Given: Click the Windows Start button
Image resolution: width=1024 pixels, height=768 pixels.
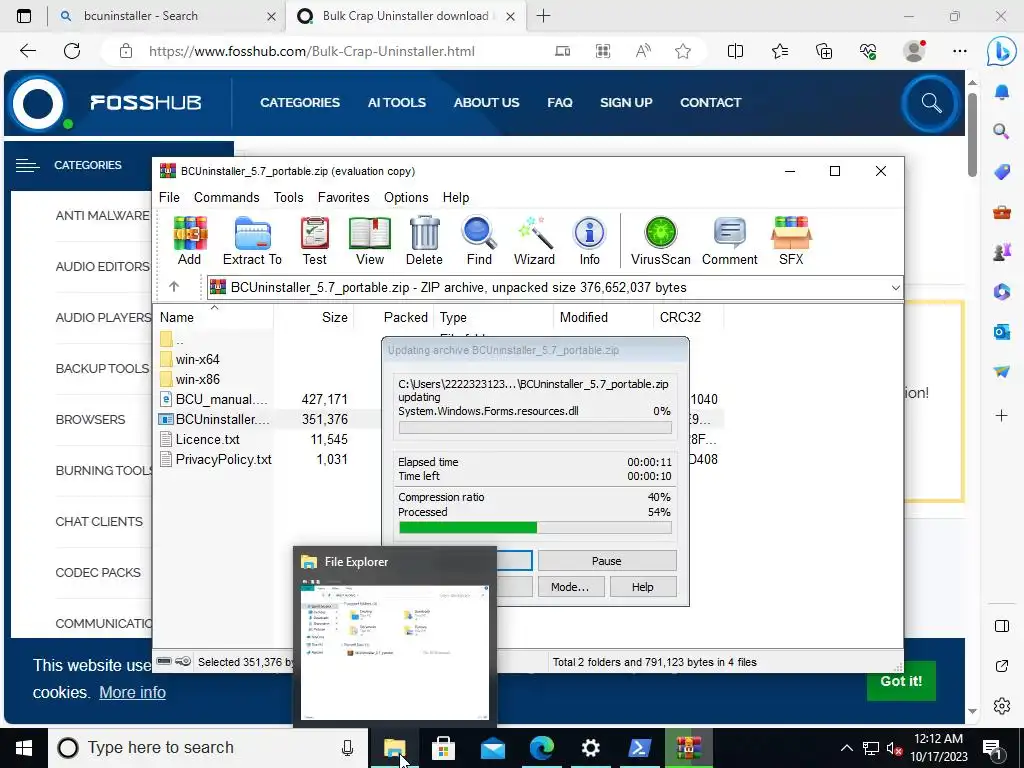Looking at the screenshot, I should [24, 748].
